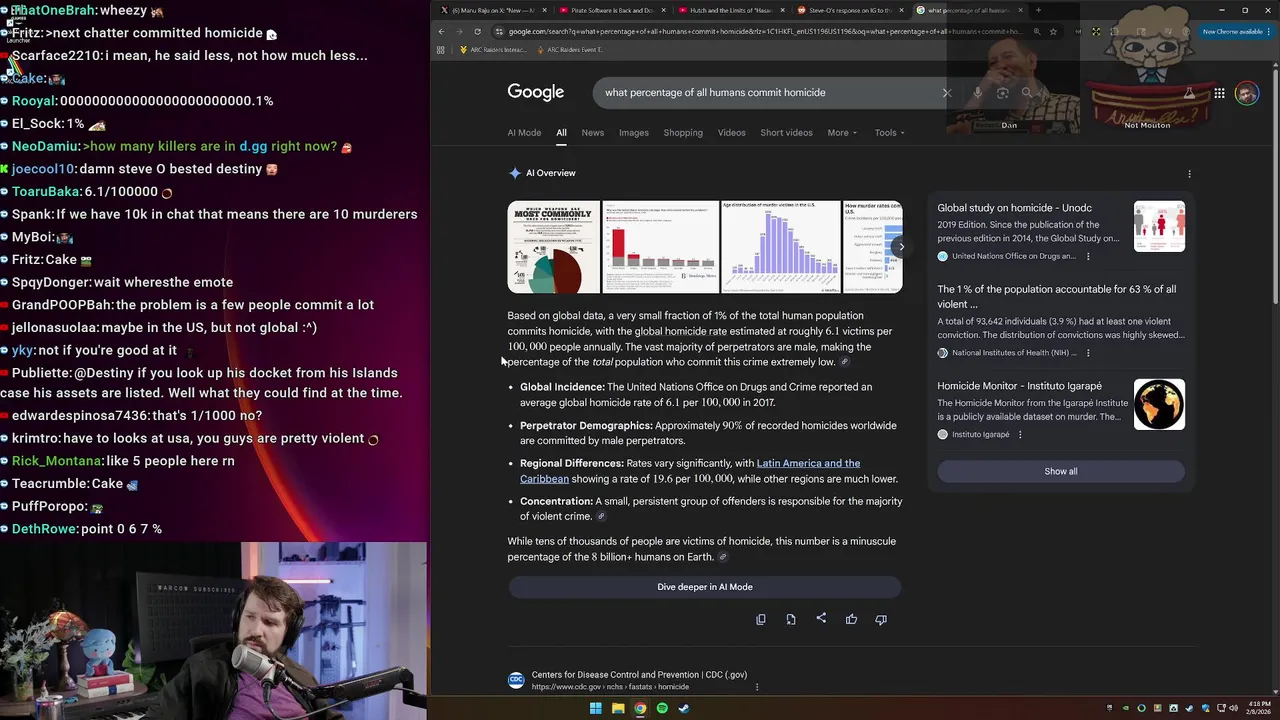Viewport: 1280px width, 720px height.
Task: Switch to Videos results
Action: tap(731, 133)
